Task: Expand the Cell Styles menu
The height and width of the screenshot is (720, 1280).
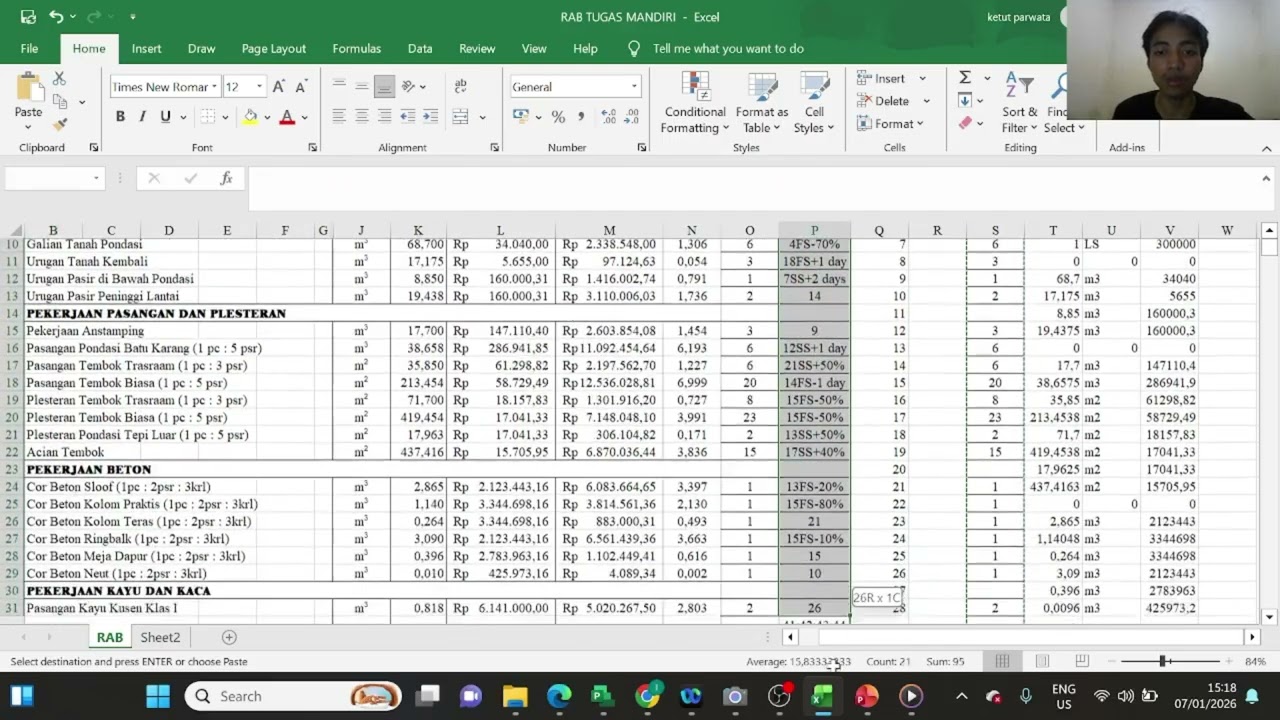Action: [x=814, y=102]
